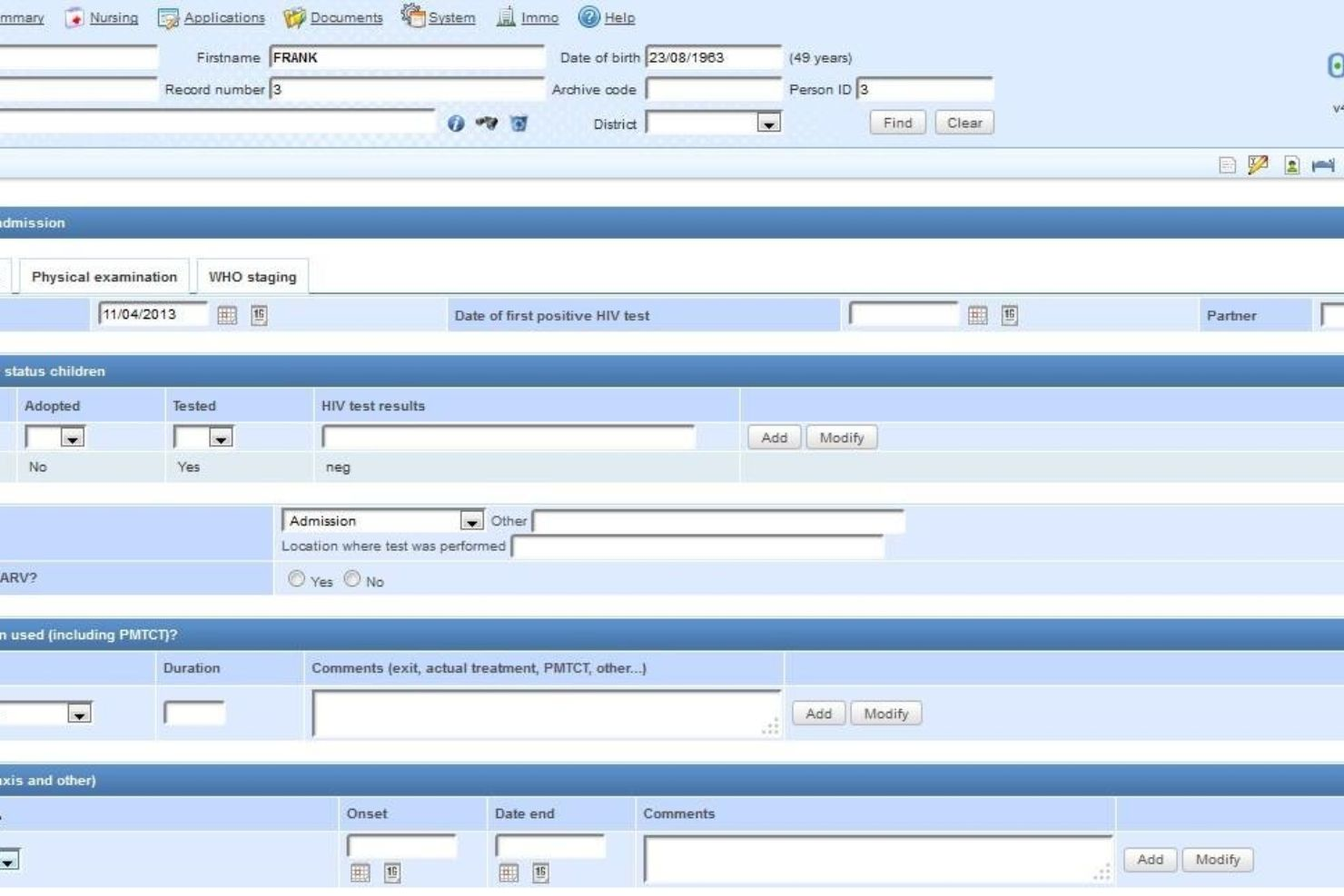Click the Record number field
Viewport: 1344px width, 896px height.
[407, 89]
